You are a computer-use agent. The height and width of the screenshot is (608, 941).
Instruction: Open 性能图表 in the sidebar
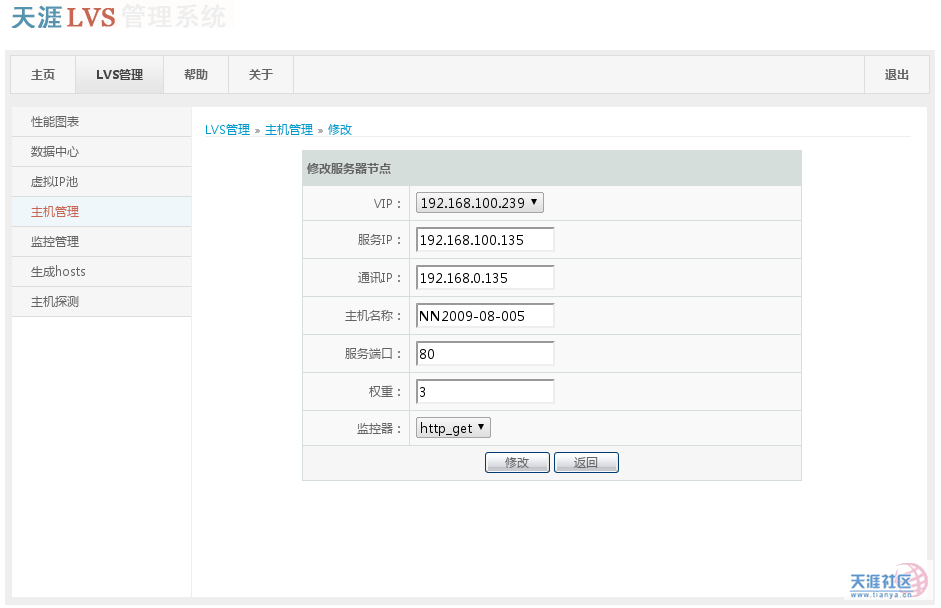point(55,122)
